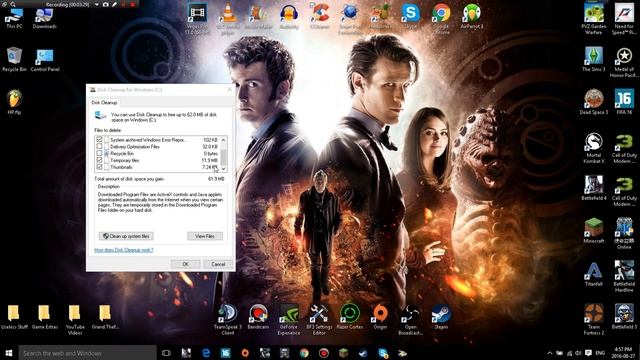Select Battlefield 3 desktop icon

(x=624, y=317)
